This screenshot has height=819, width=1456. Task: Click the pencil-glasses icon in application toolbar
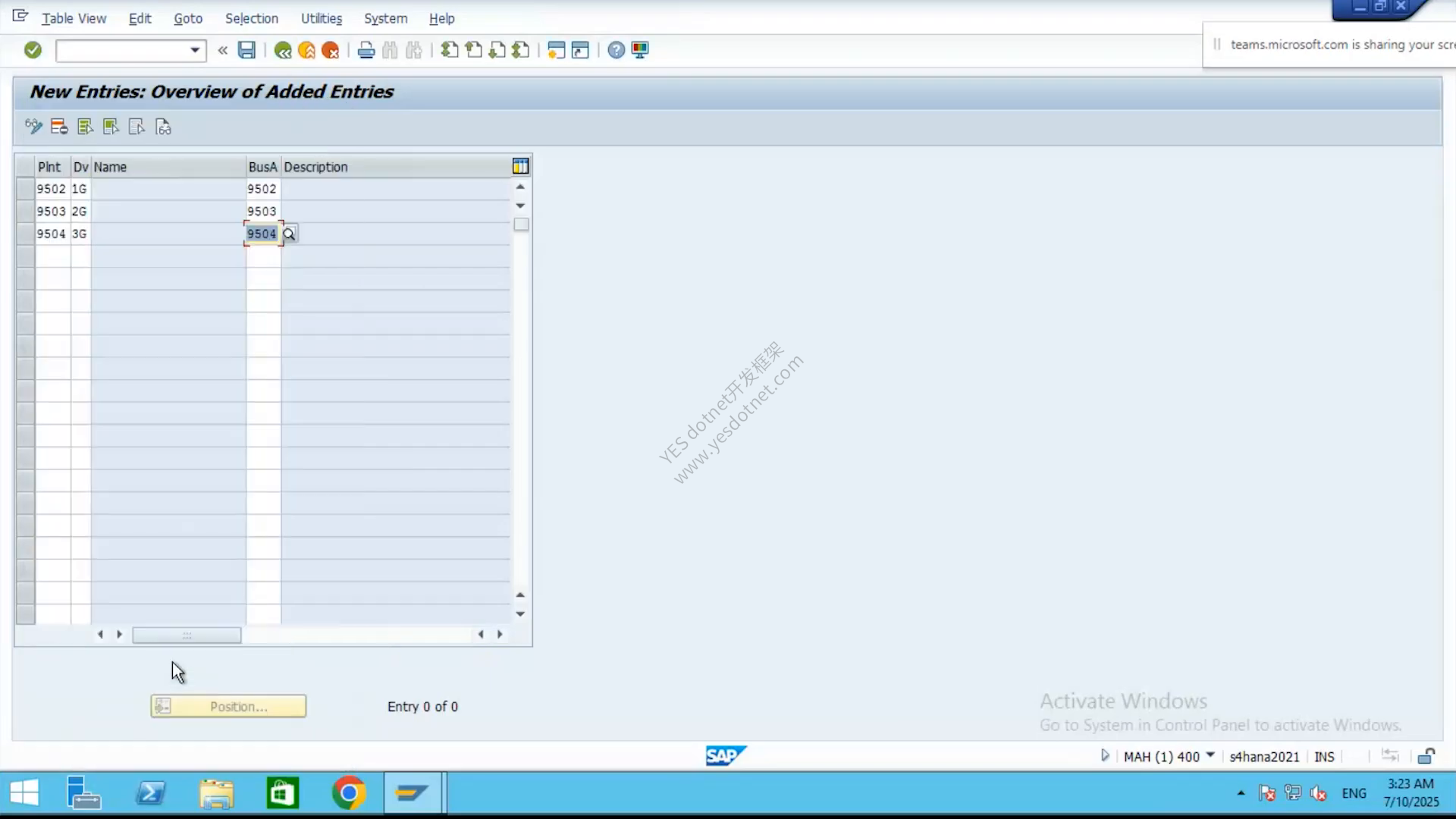coord(33,127)
